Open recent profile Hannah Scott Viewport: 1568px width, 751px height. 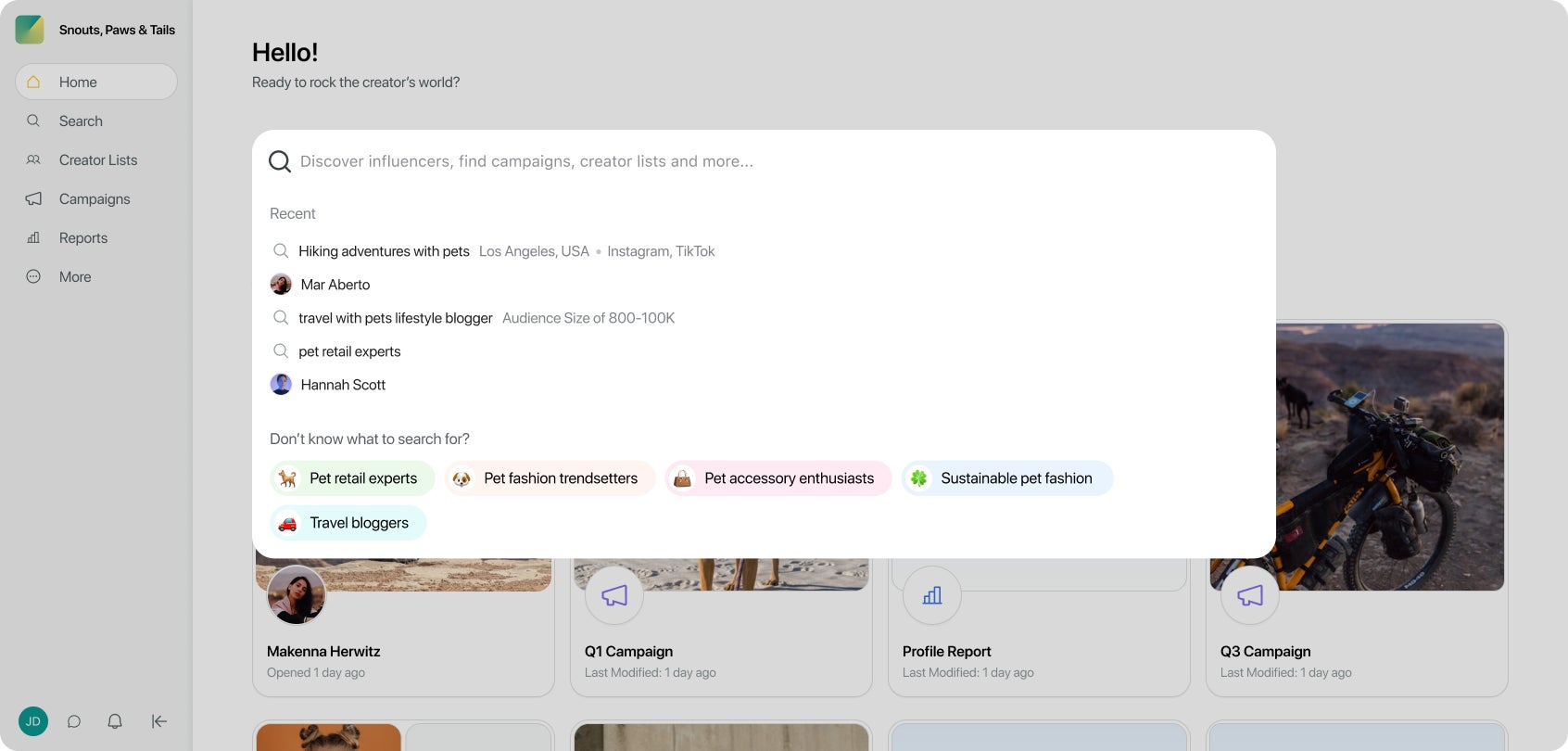pyautogui.click(x=343, y=385)
